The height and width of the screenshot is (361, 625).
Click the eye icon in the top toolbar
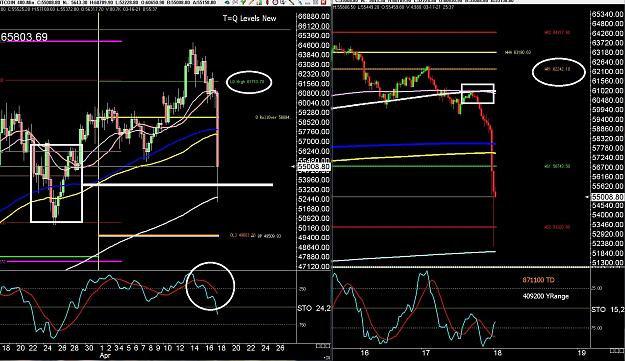[227, 2]
